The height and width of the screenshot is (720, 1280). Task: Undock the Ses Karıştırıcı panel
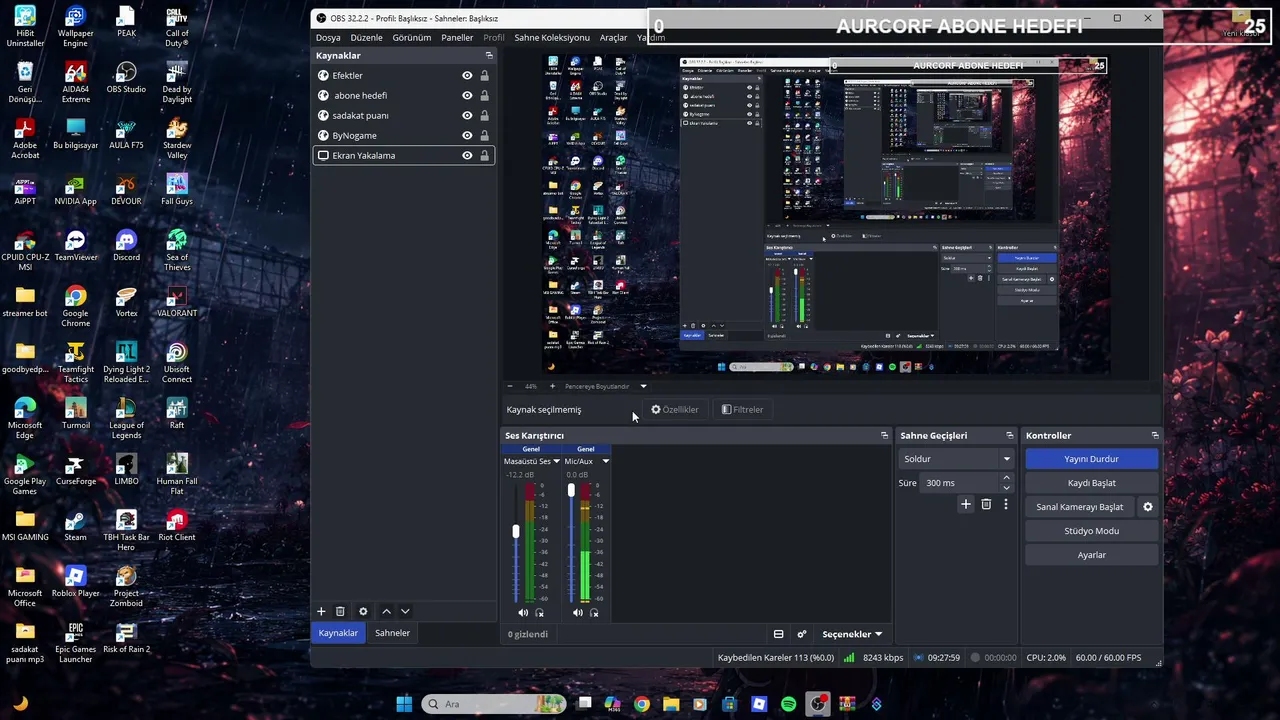click(x=884, y=435)
